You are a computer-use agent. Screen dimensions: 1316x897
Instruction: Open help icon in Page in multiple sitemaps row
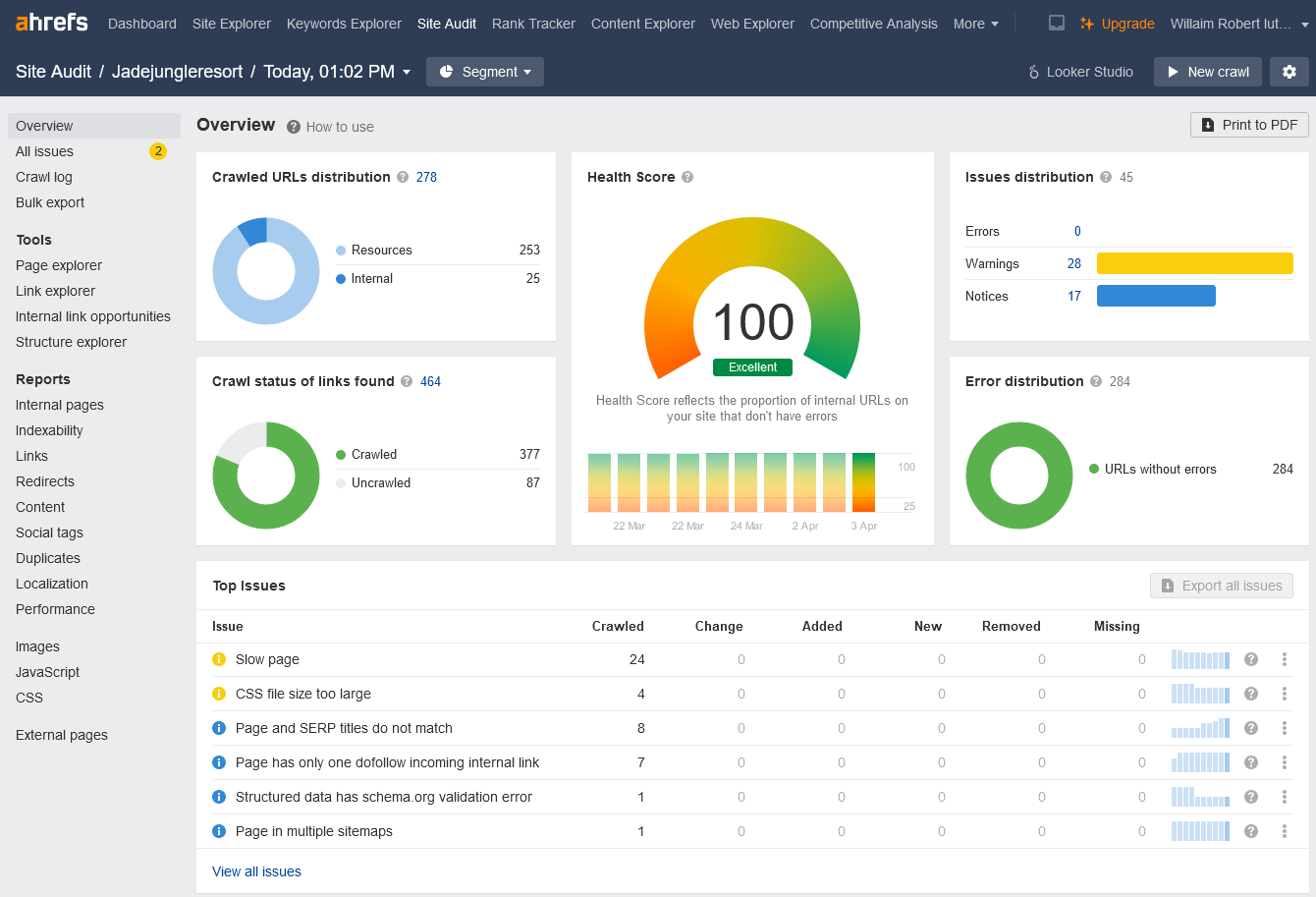[x=1251, y=831]
